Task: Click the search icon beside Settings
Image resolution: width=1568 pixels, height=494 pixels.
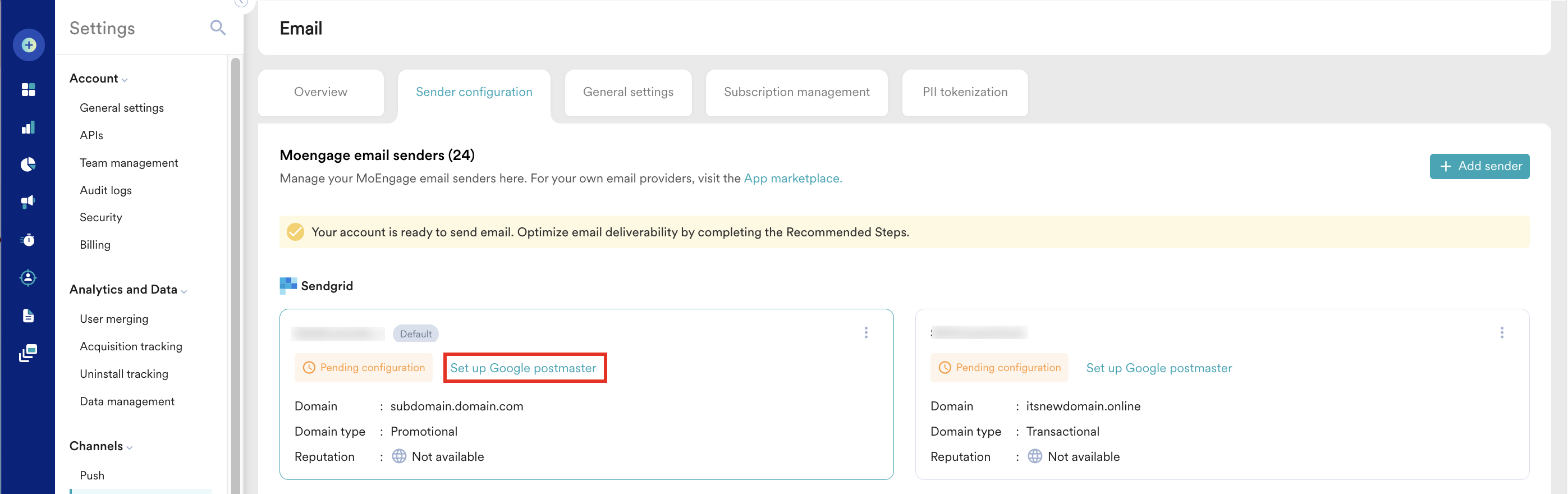Action: pyautogui.click(x=217, y=28)
